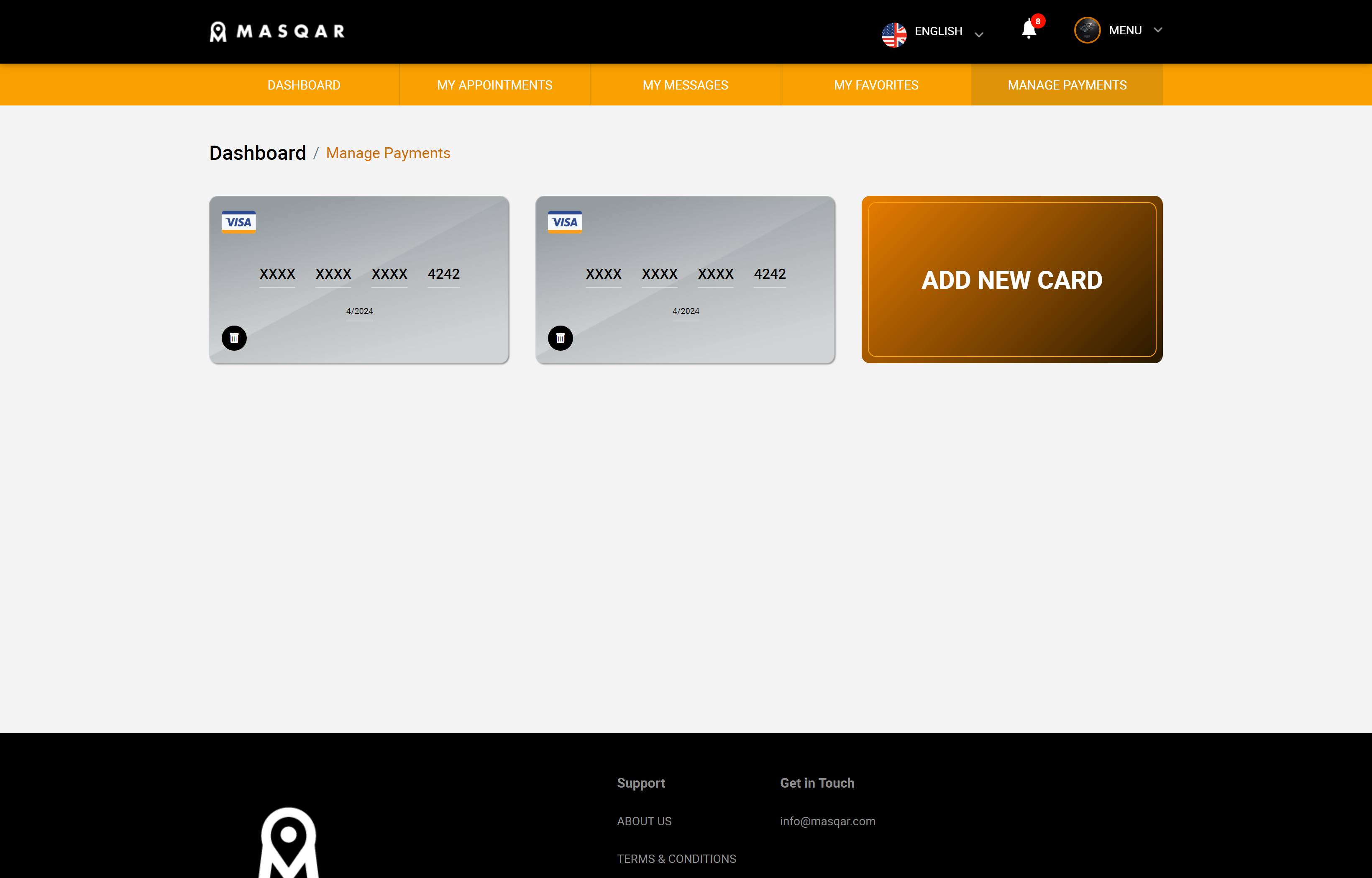Viewport: 1372px width, 878px height.
Task: Open the About Us footer link
Action: pos(644,821)
